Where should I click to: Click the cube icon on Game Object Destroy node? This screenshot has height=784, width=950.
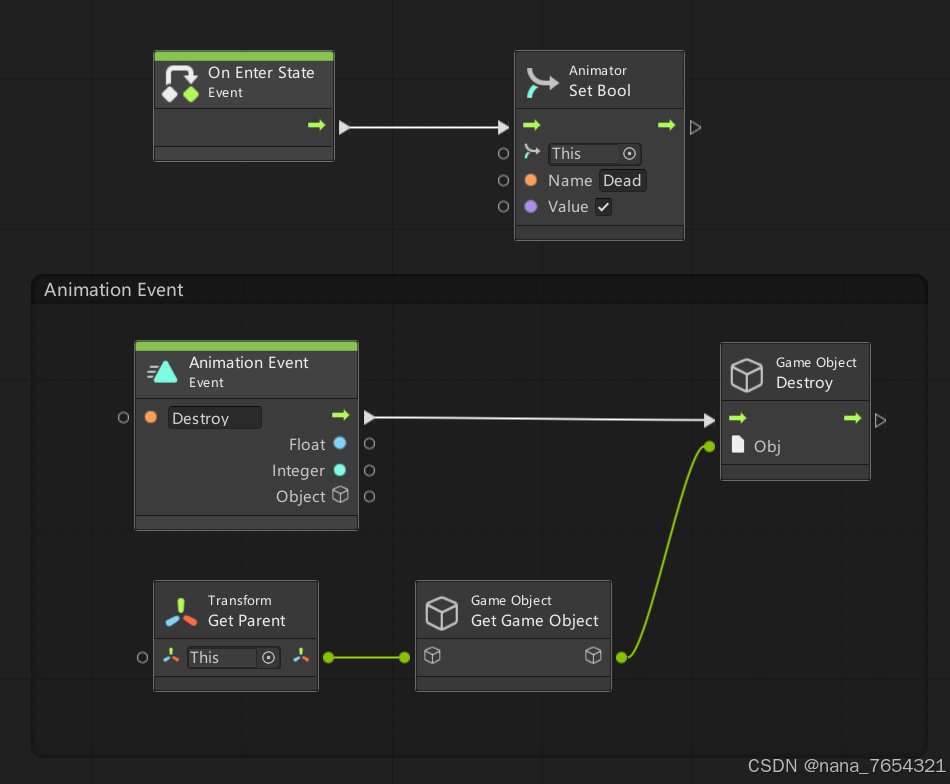click(x=747, y=373)
